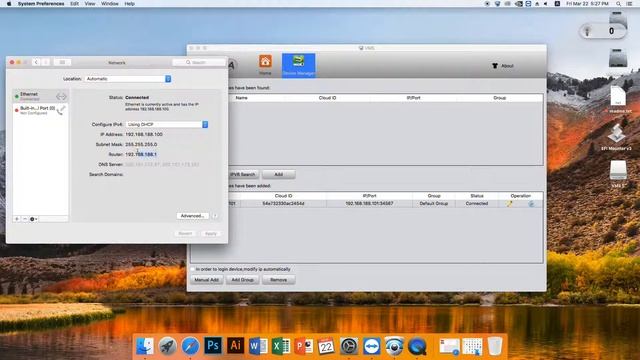Click Spotlight search icon in menu bar
Screen dimensions: 640x360
point(619,4)
